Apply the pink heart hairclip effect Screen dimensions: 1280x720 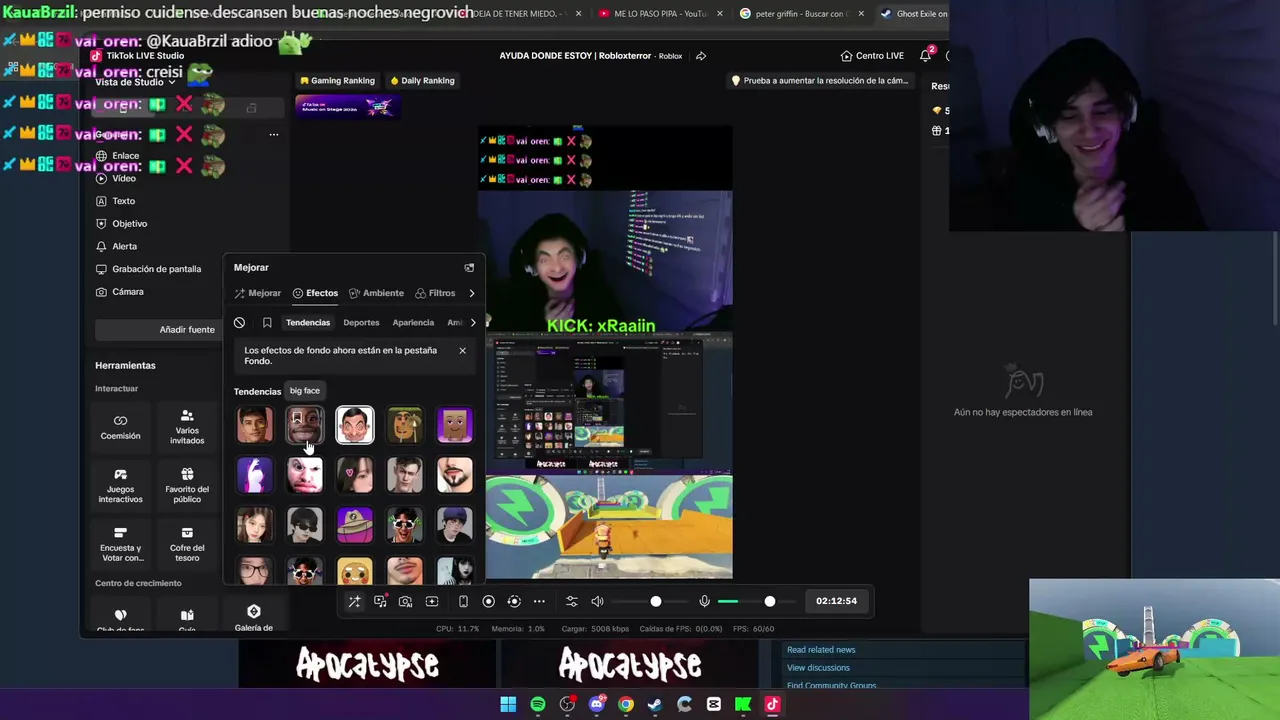355,475
